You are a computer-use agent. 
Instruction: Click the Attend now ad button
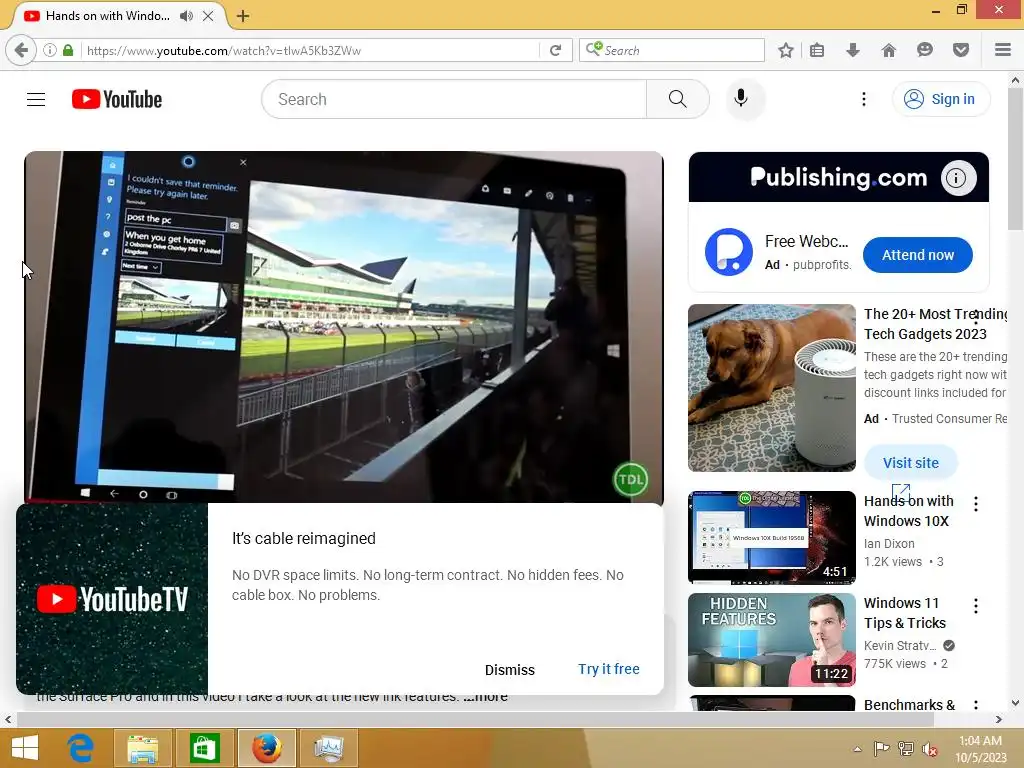(x=918, y=255)
